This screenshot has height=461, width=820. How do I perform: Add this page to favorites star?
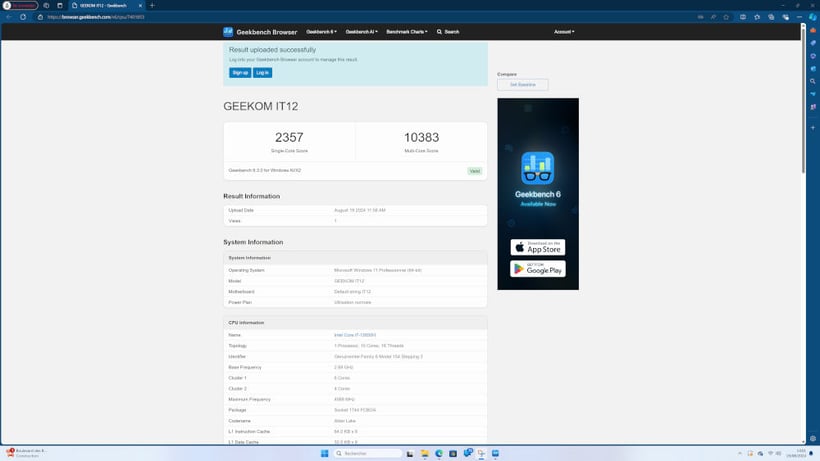tap(726, 17)
